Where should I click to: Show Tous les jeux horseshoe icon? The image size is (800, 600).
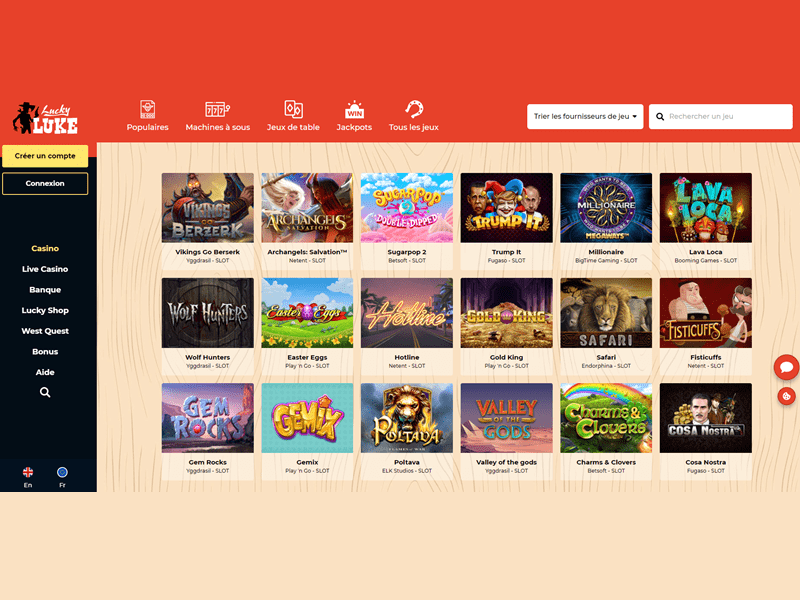point(414,109)
